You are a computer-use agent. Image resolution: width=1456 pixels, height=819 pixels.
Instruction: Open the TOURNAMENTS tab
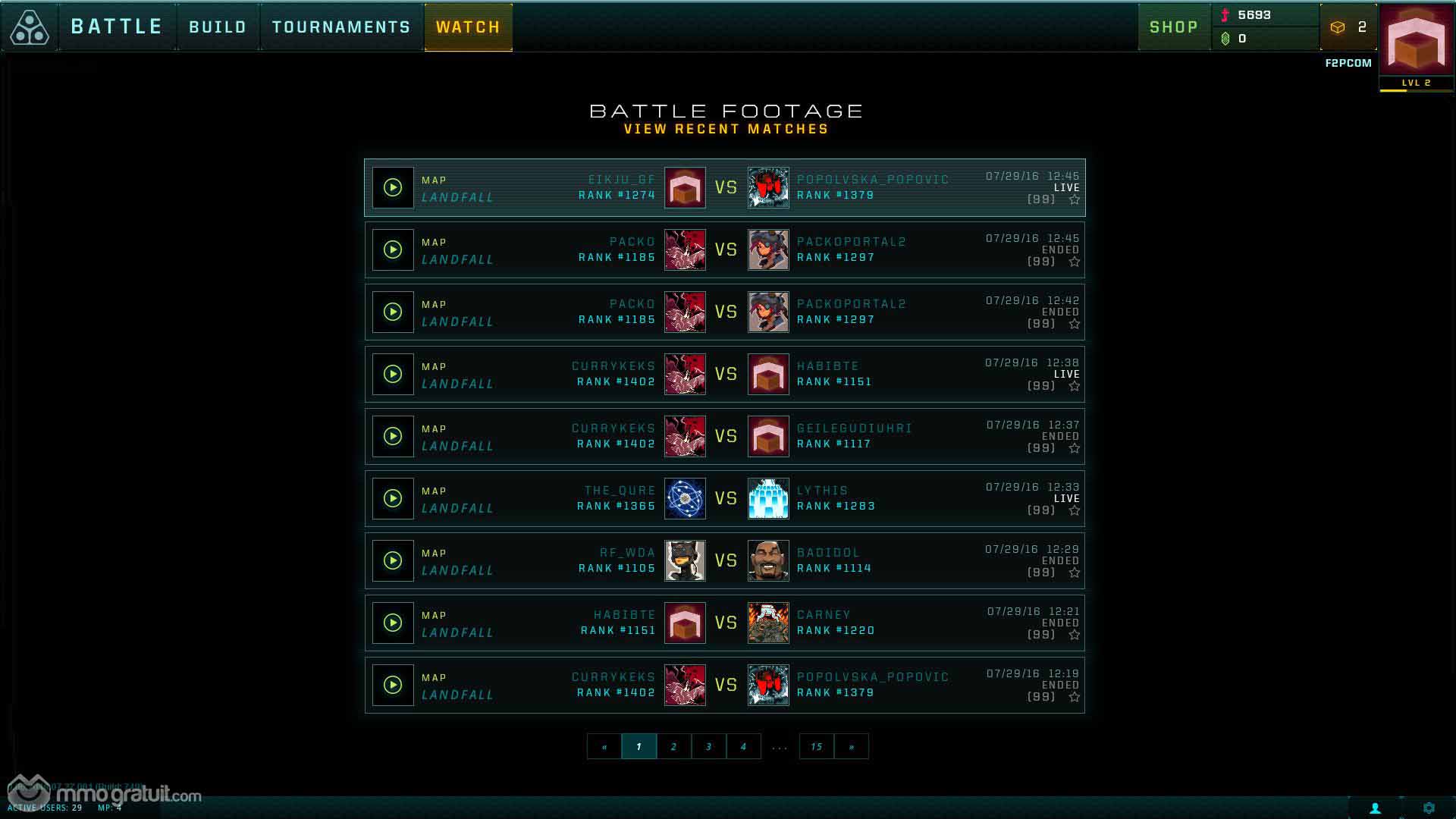341,27
